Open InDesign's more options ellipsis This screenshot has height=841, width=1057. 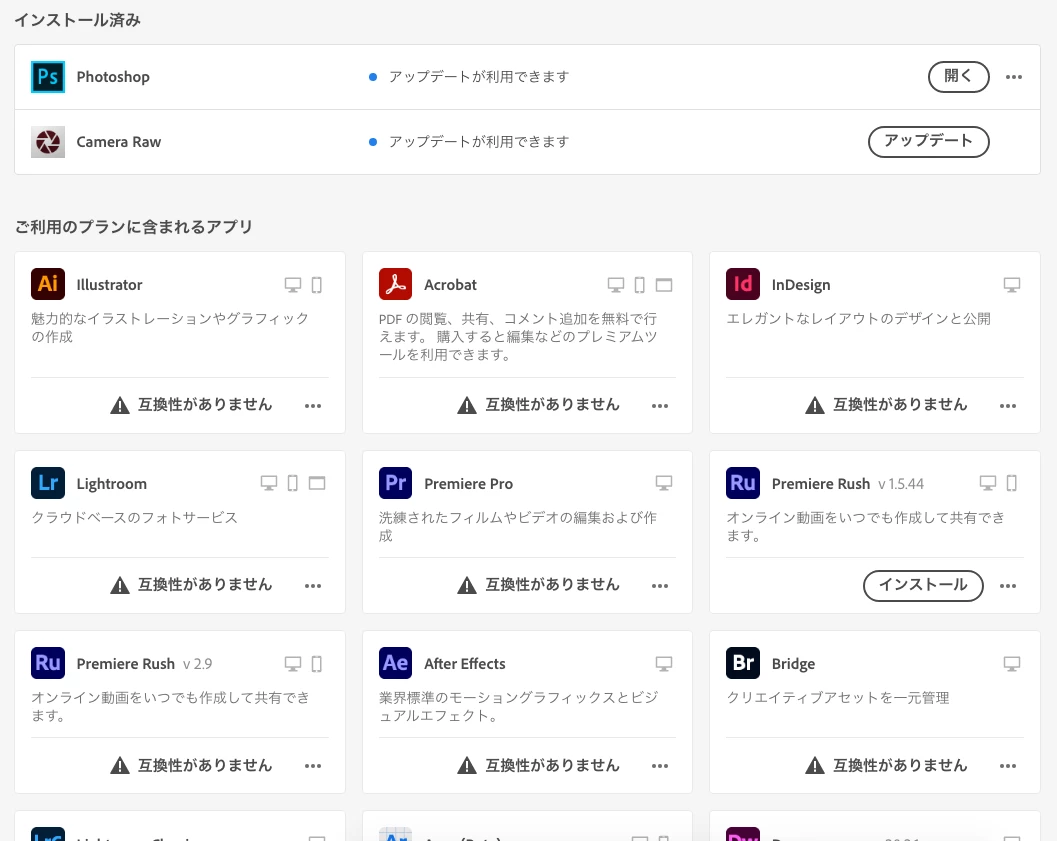pos(1008,406)
